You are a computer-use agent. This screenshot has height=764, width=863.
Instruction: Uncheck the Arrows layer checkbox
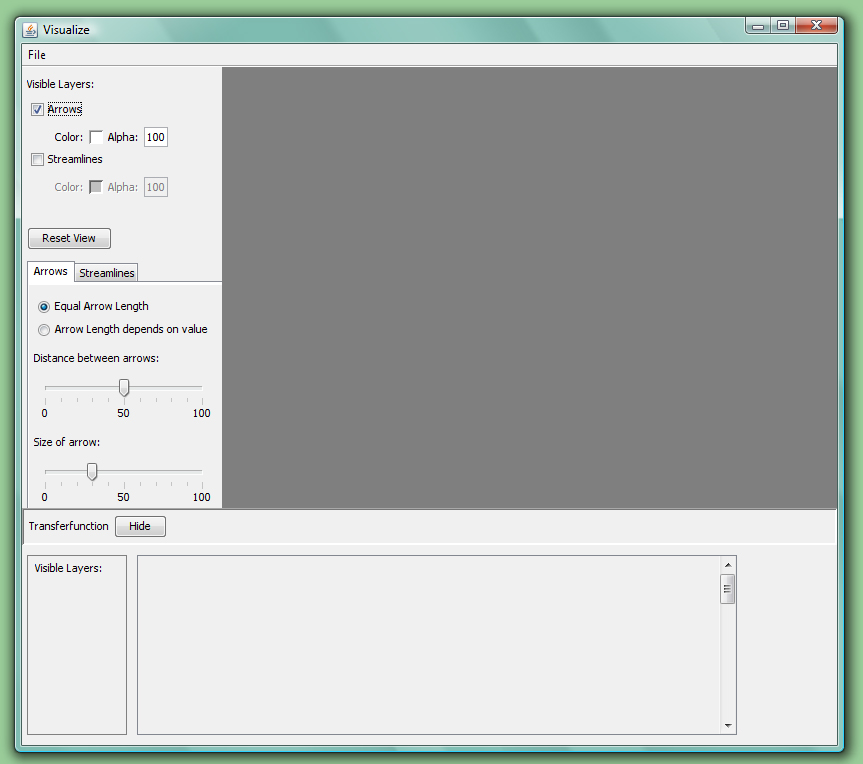[x=38, y=109]
